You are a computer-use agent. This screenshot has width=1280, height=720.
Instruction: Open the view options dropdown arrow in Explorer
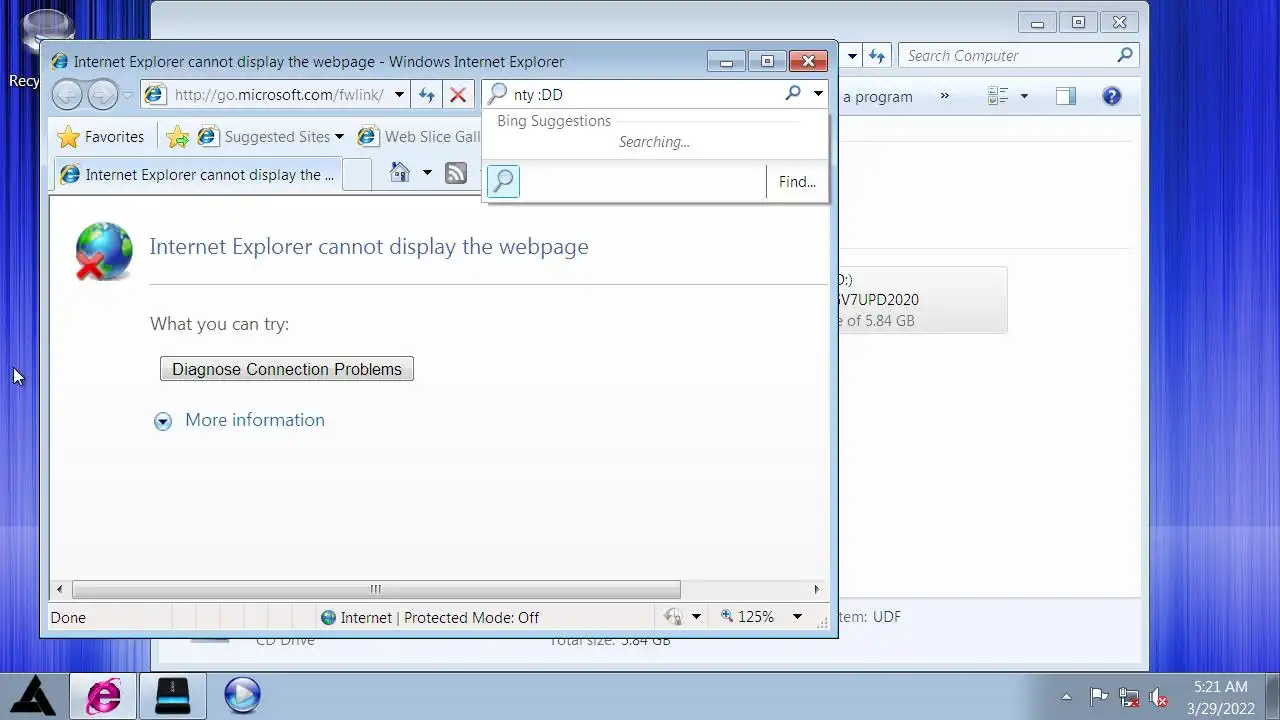(x=1023, y=96)
